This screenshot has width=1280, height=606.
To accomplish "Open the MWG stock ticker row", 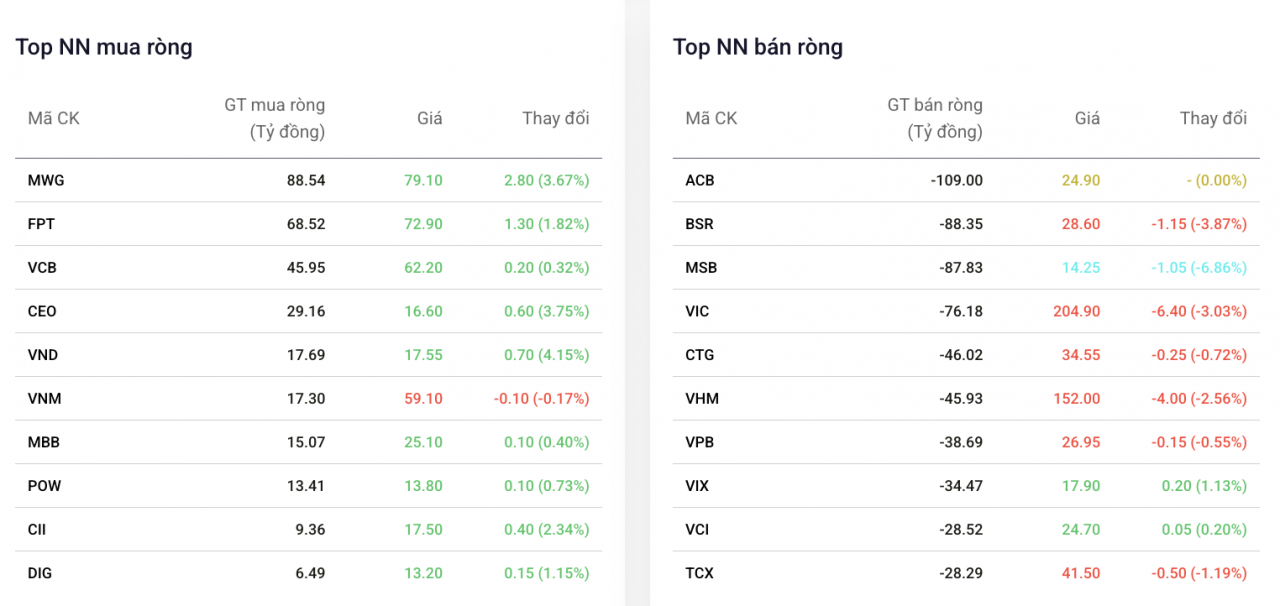I will click(308, 181).
